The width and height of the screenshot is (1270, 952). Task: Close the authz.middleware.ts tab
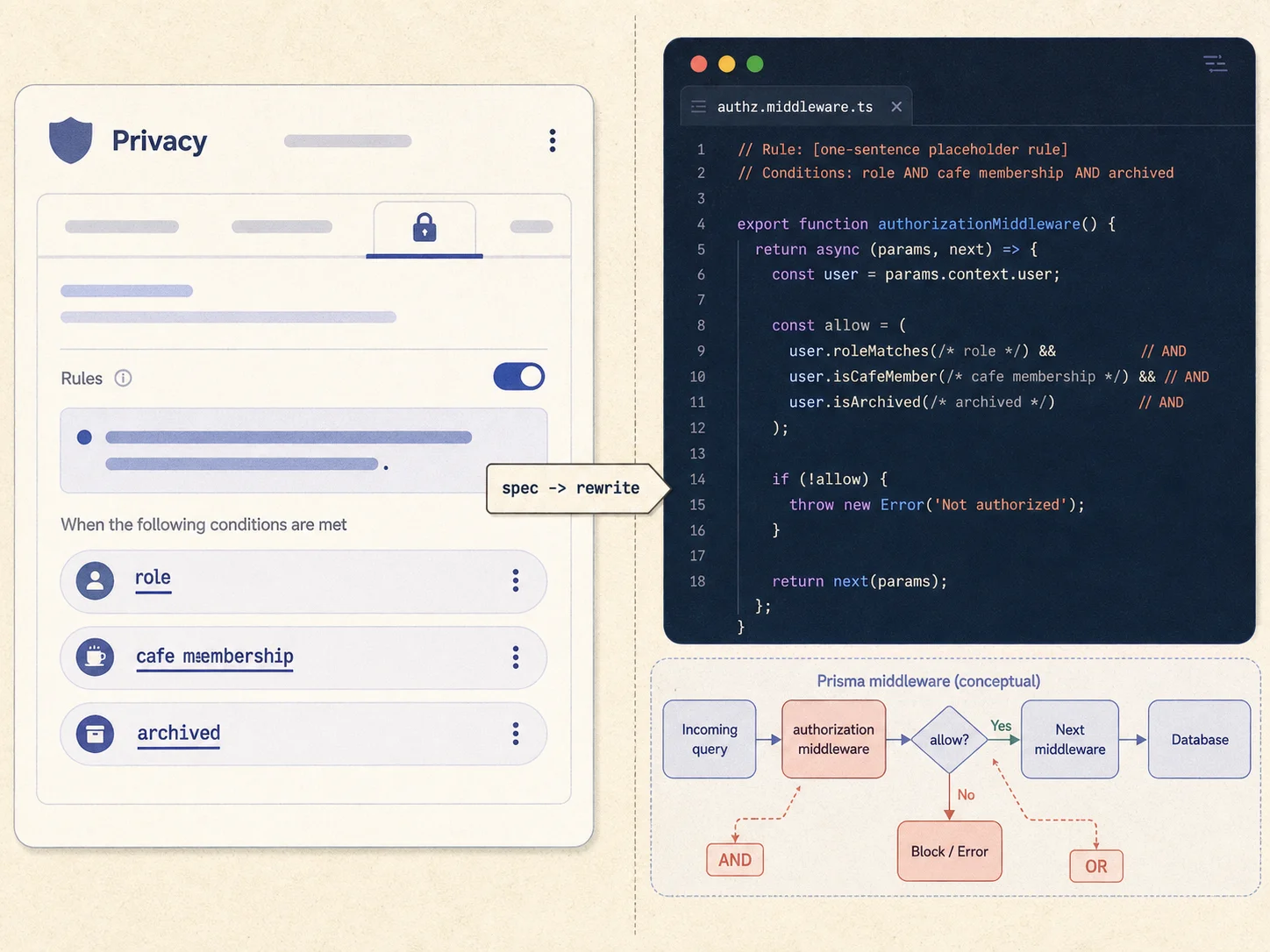pos(896,107)
